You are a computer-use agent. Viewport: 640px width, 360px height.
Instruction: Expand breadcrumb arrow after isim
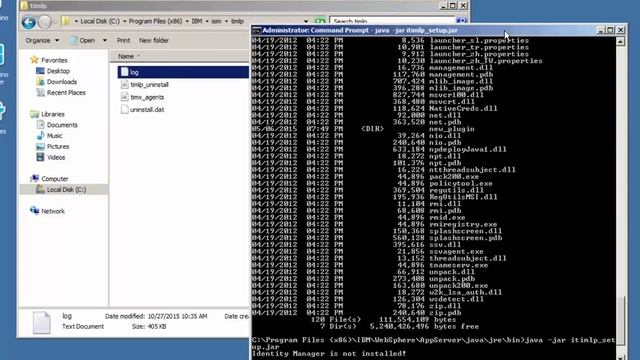(x=226, y=21)
